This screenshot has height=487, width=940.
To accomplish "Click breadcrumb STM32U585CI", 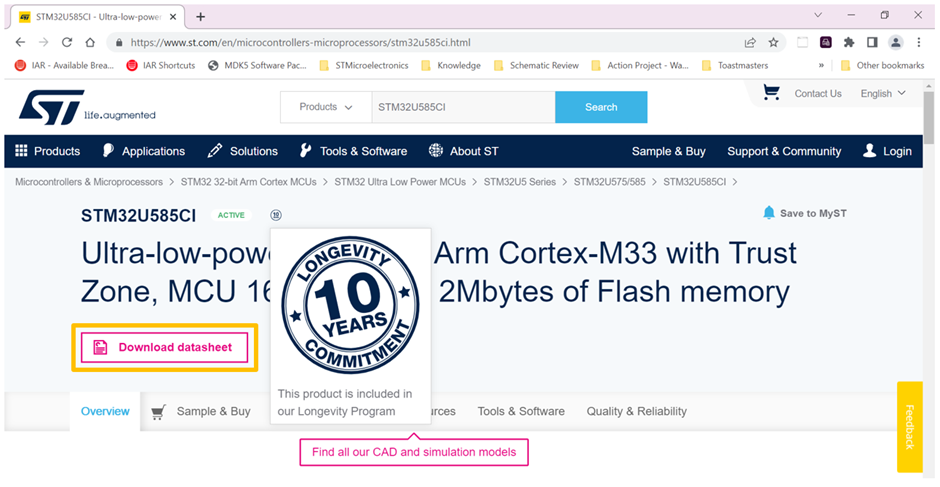I will click(694, 182).
